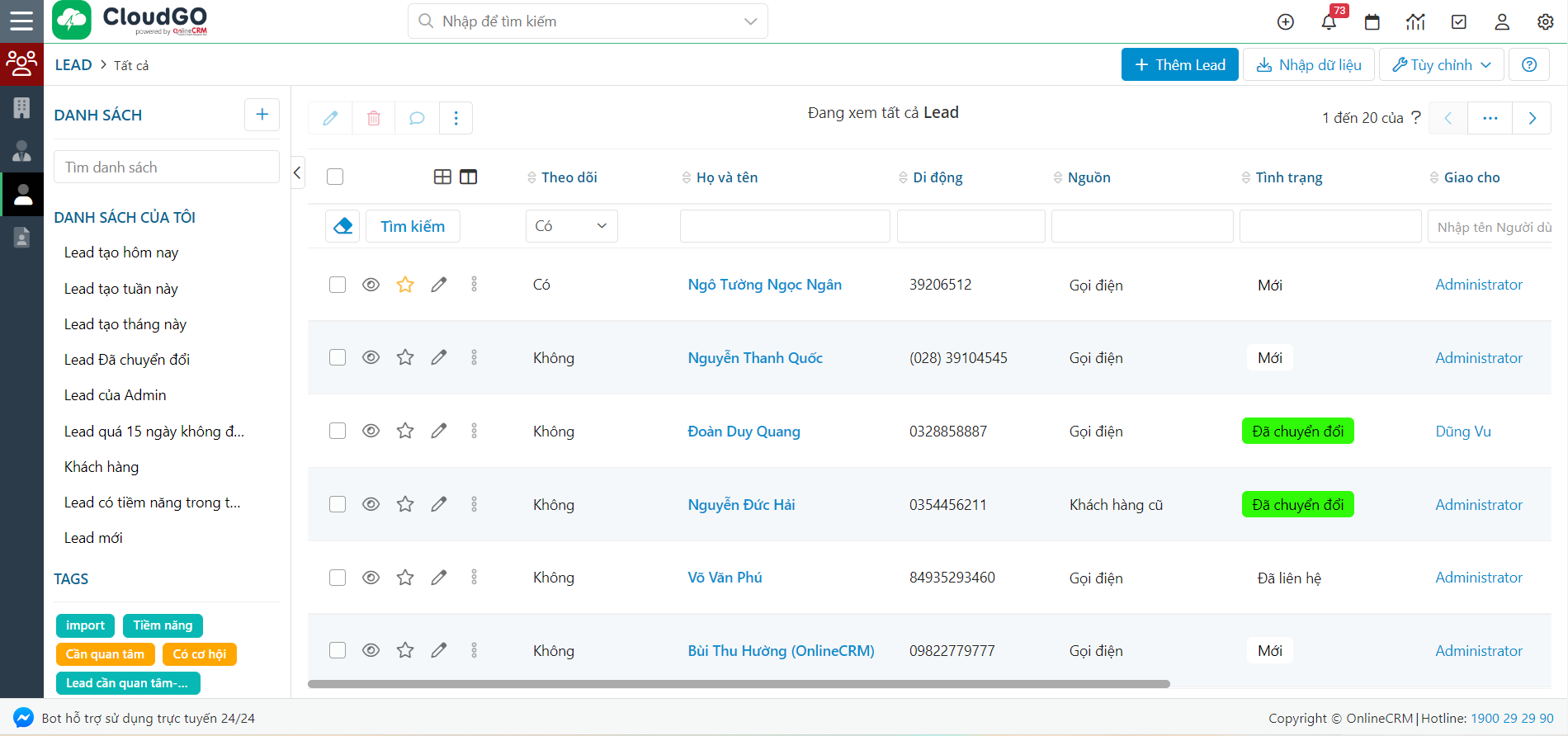The height and width of the screenshot is (736, 1568).
Task: Open the Theo dõi filter dropdown
Action: tap(571, 226)
